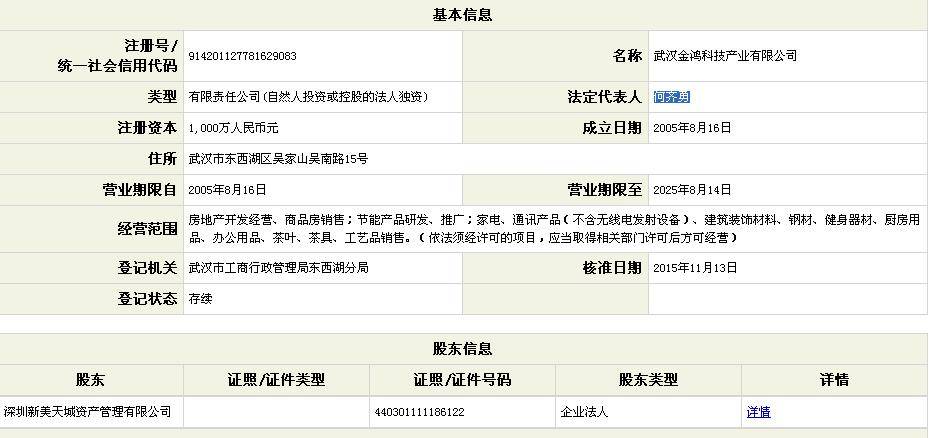Click the 注册号/统一社会信用代码 label
929x438 pixels.
click(117, 56)
